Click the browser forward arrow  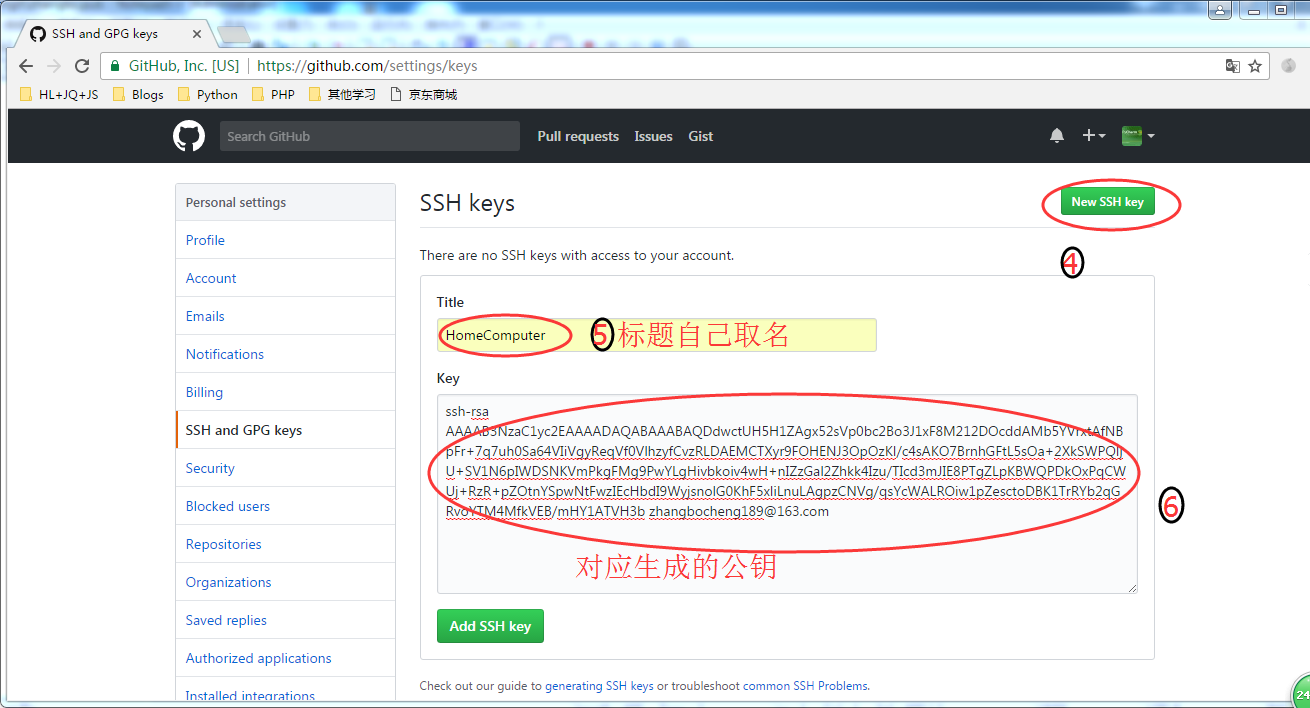pyautogui.click(x=54, y=66)
